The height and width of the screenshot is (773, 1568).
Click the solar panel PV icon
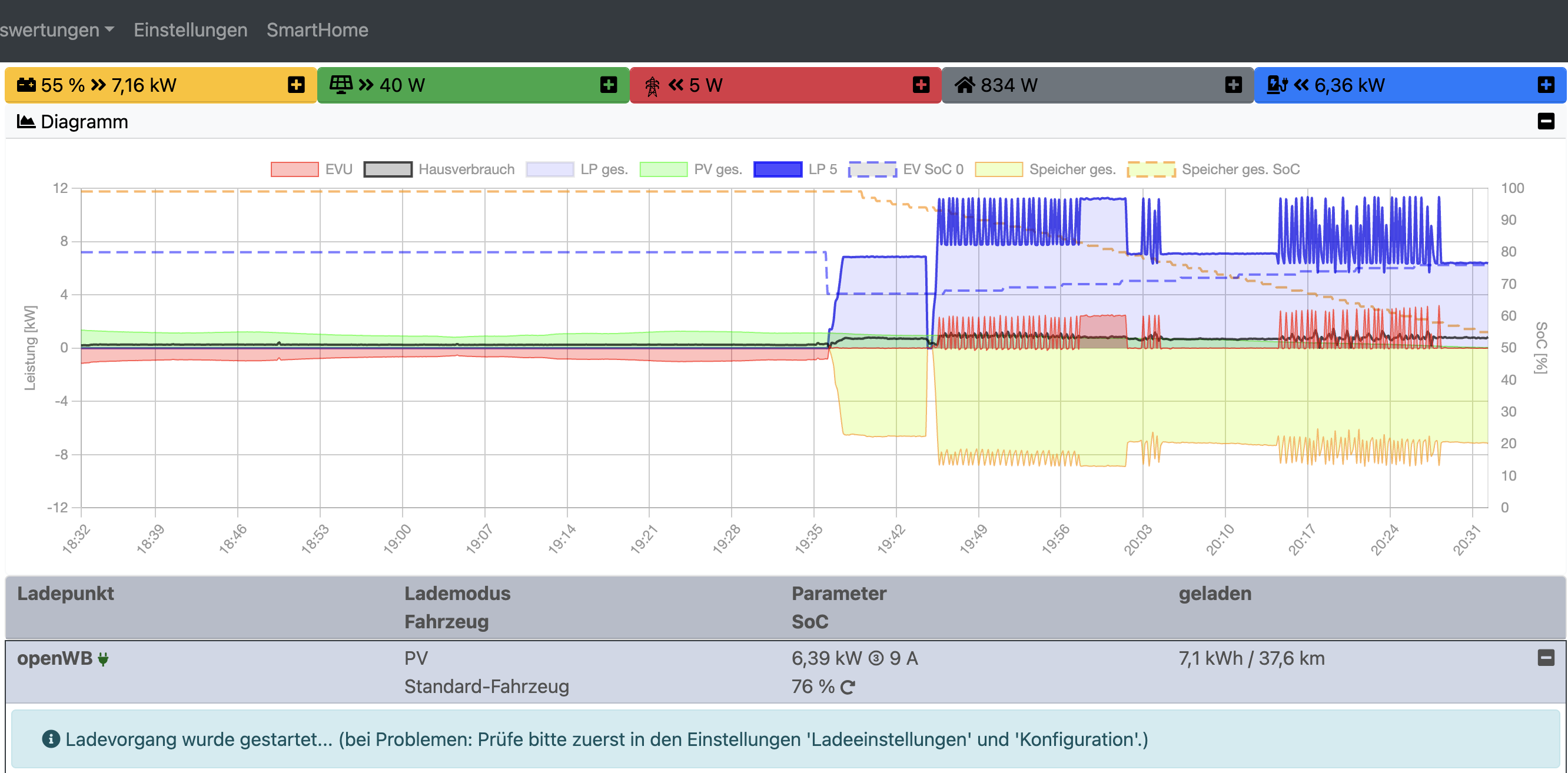tap(341, 85)
